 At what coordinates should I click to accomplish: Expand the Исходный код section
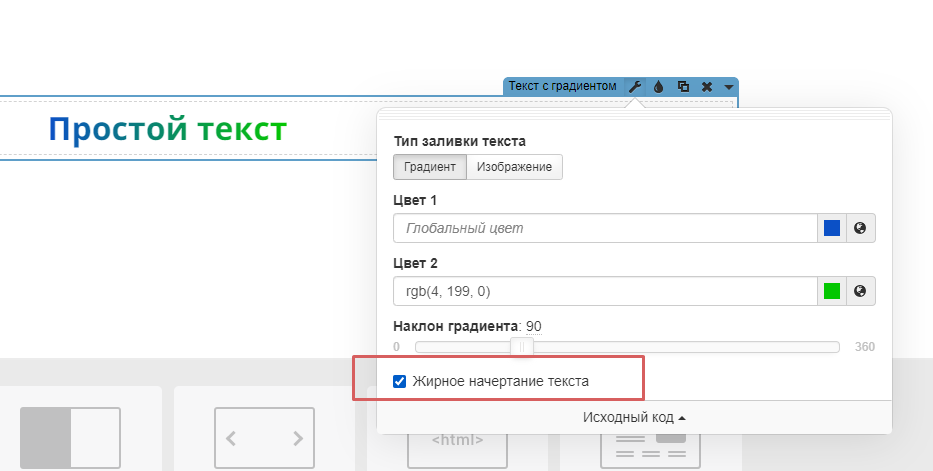point(634,417)
